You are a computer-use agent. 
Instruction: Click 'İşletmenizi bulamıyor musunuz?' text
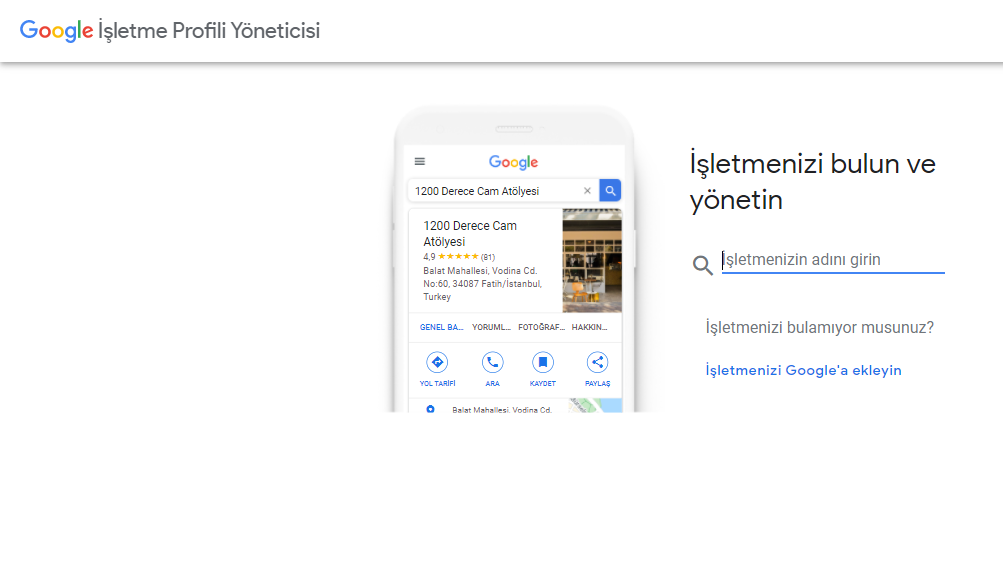(819, 327)
